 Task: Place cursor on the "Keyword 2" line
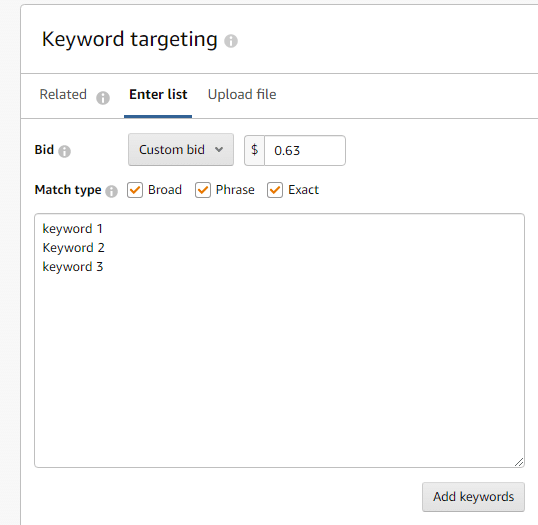point(73,248)
